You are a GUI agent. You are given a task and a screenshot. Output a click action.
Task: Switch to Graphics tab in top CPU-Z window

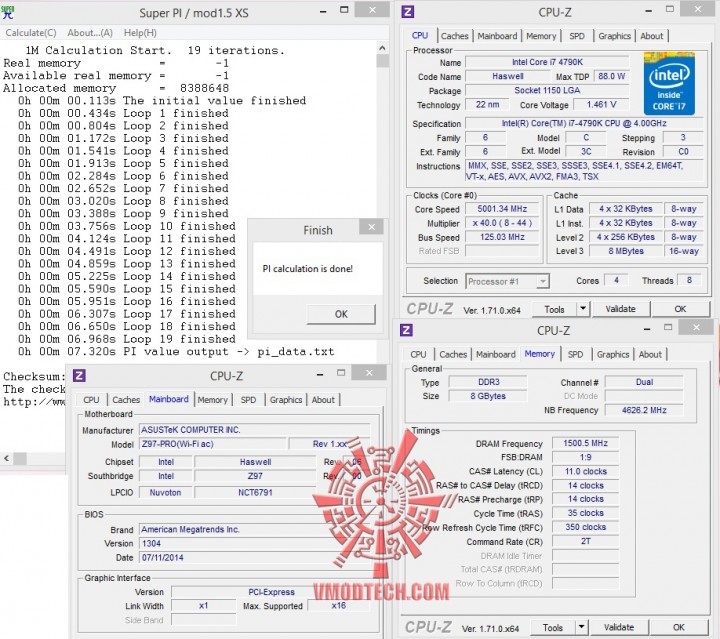(x=614, y=36)
